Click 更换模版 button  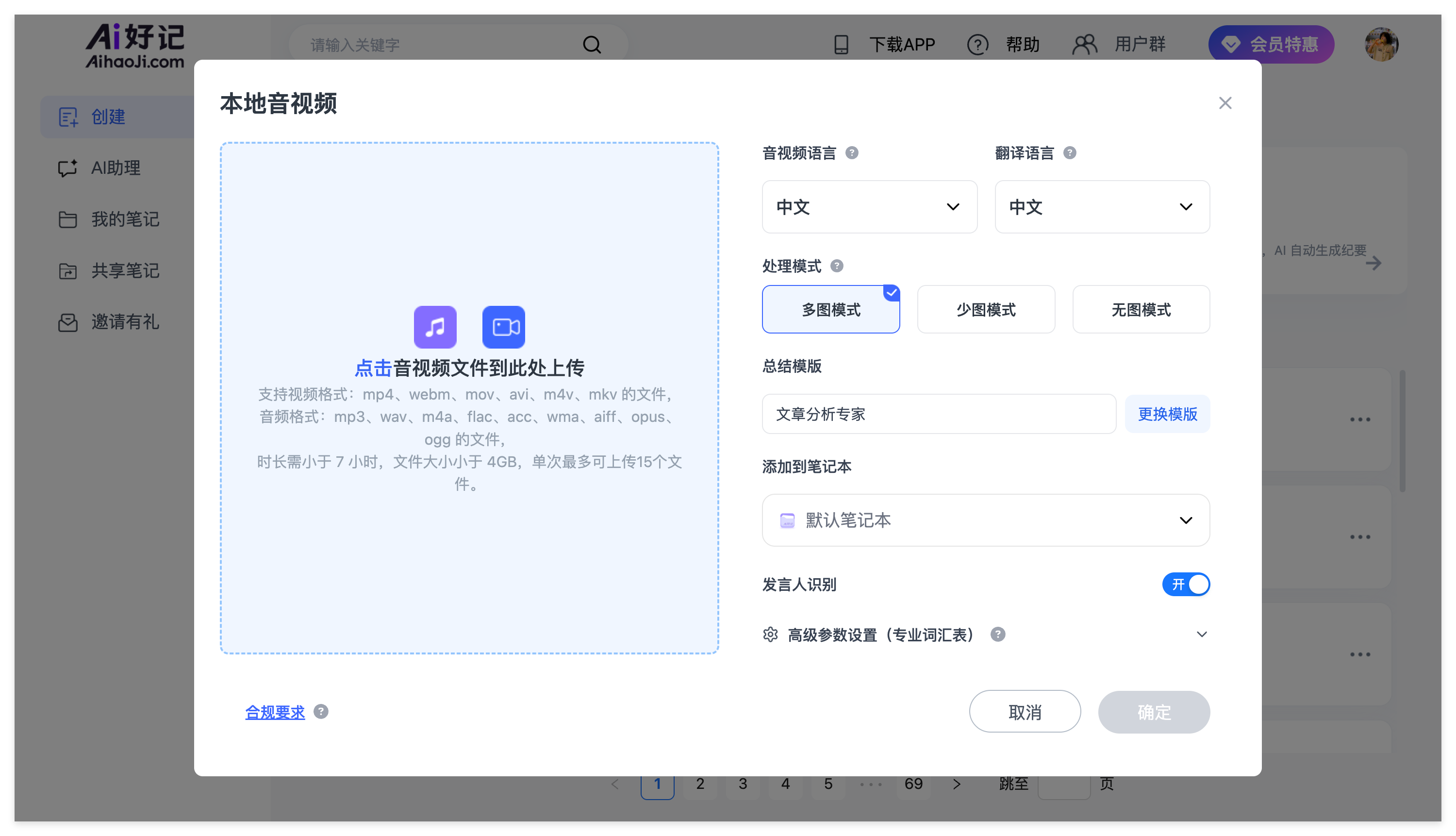[x=1167, y=414]
